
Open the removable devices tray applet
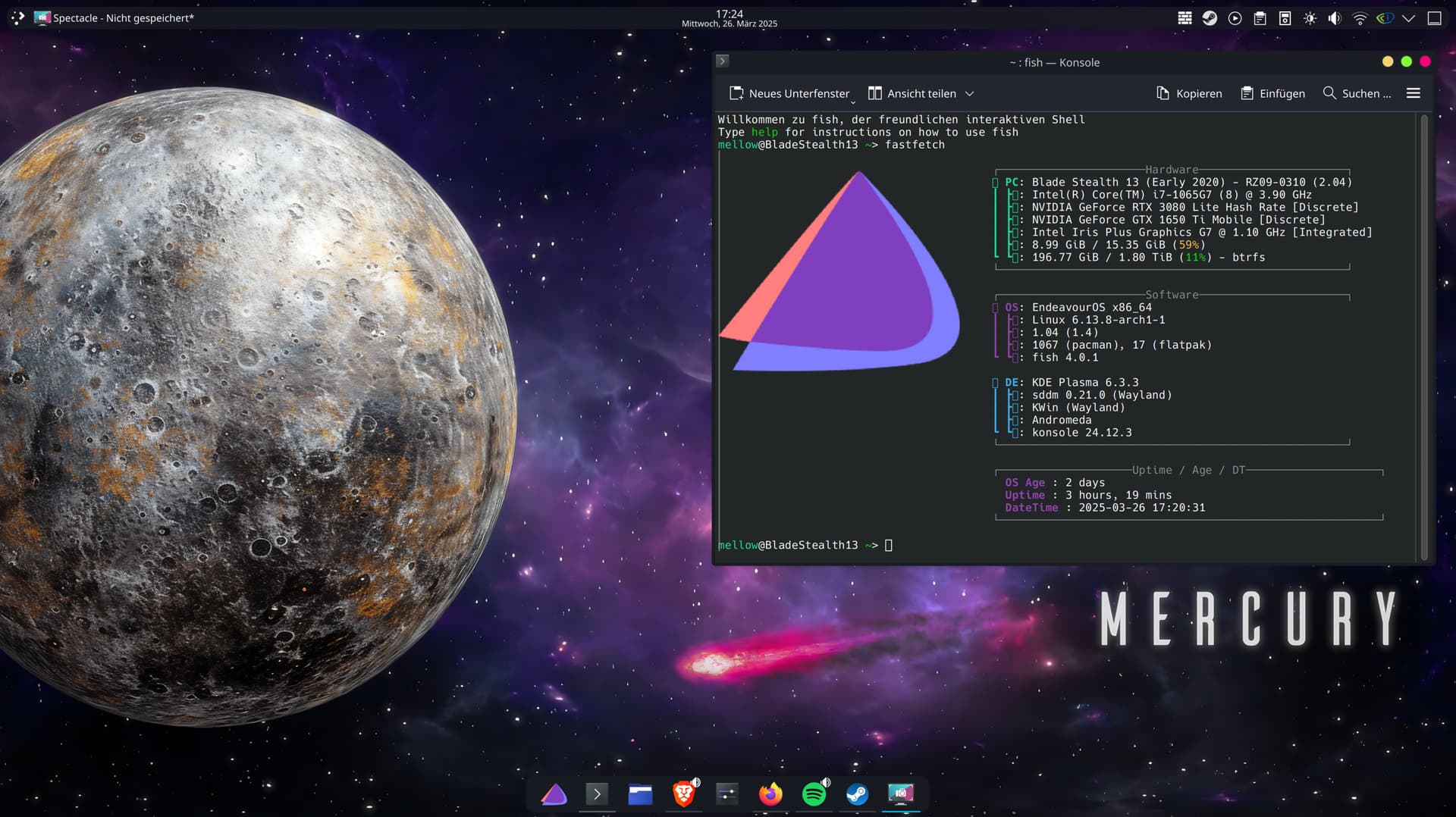coord(1285,18)
